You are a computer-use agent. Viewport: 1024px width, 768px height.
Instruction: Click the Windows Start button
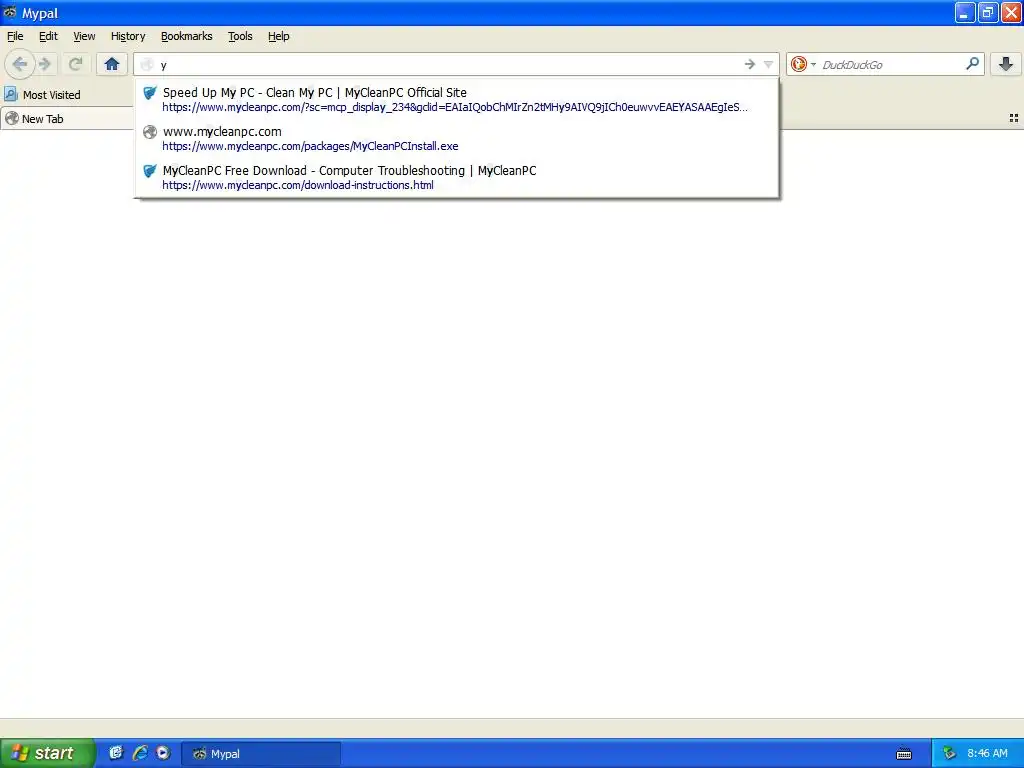(x=47, y=753)
